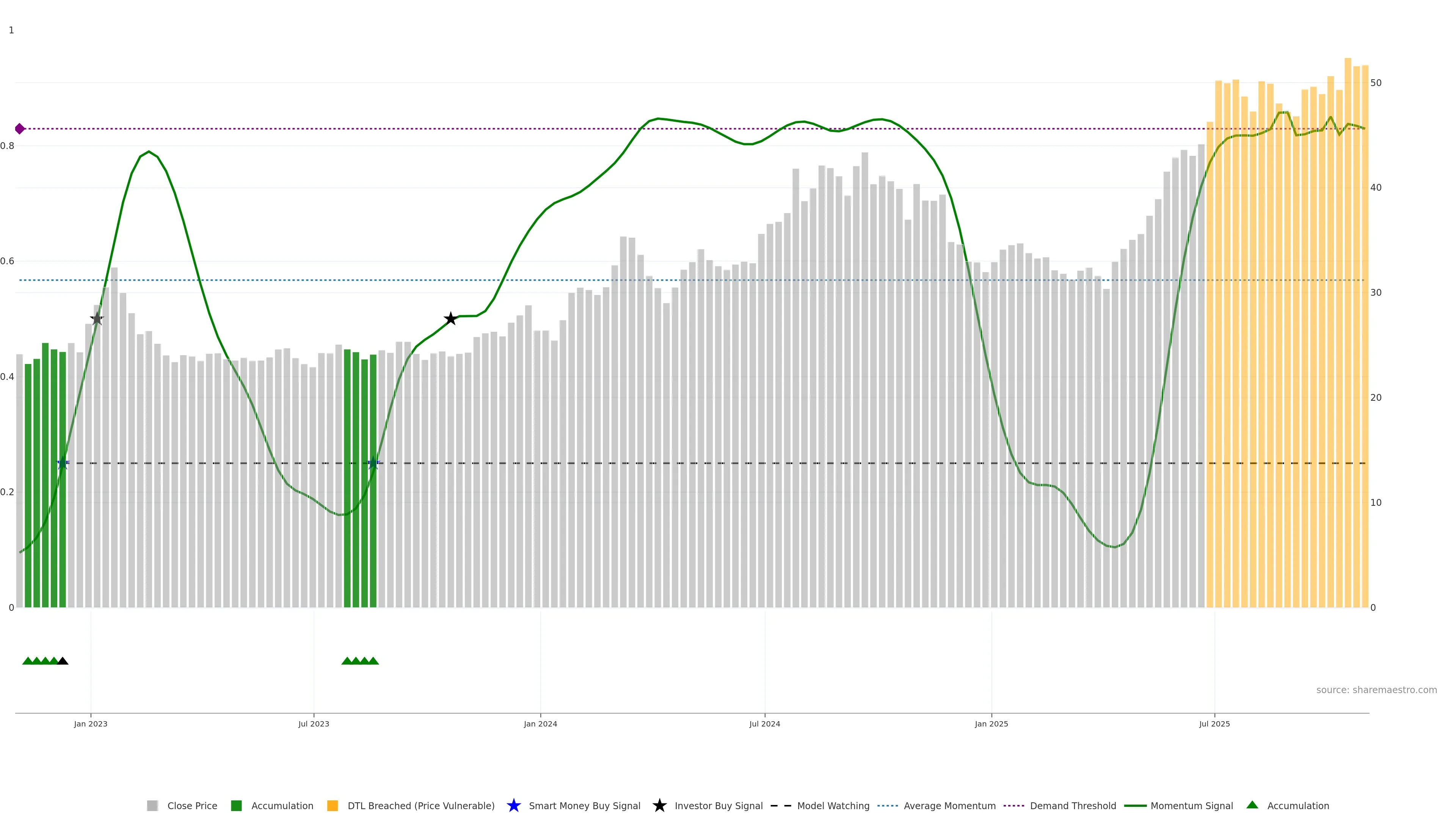Click the rightmost orange DTL Breached bar
The image size is (1456, 819).
pyautogui.click(x=1365, y=339)
